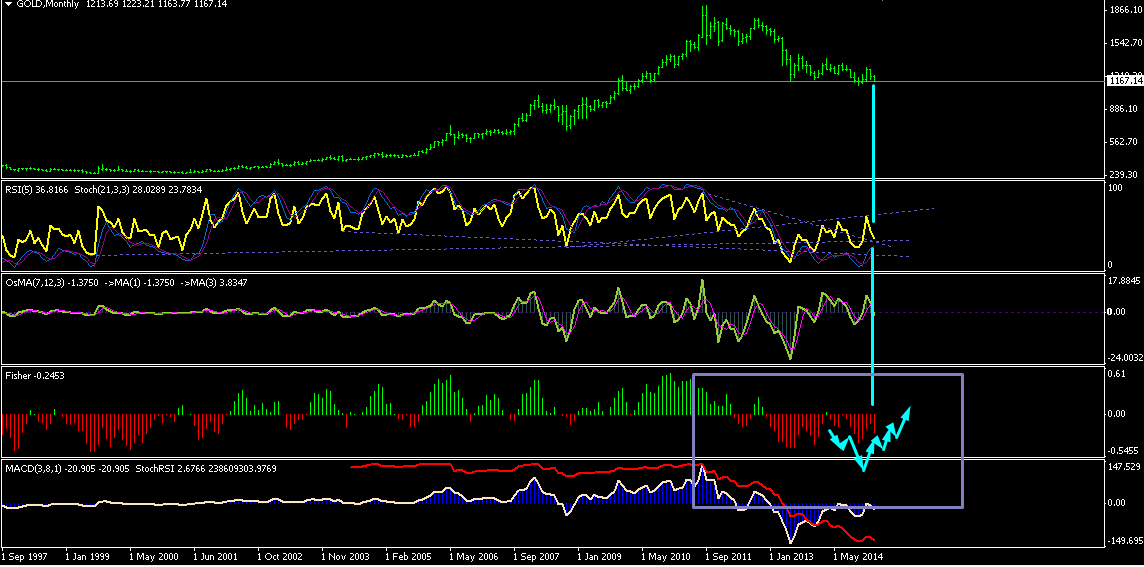Click the 1866.10 price axis label
The height and width of the screenshot is (567, 1144).
(x=1124, y=9)
